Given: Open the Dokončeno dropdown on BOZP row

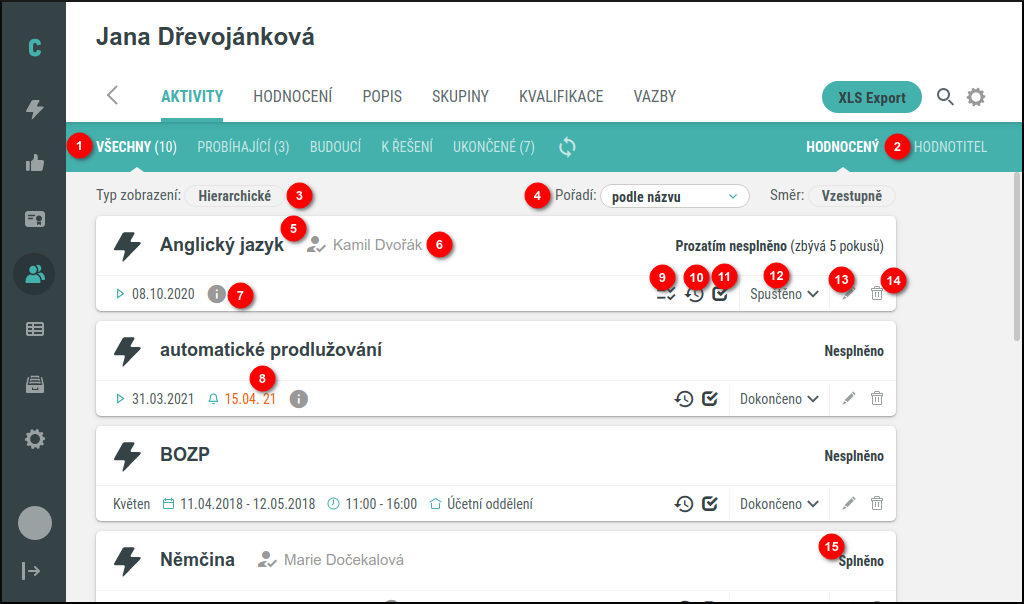Looking at the screenshot, I should [x=779, y=503].
